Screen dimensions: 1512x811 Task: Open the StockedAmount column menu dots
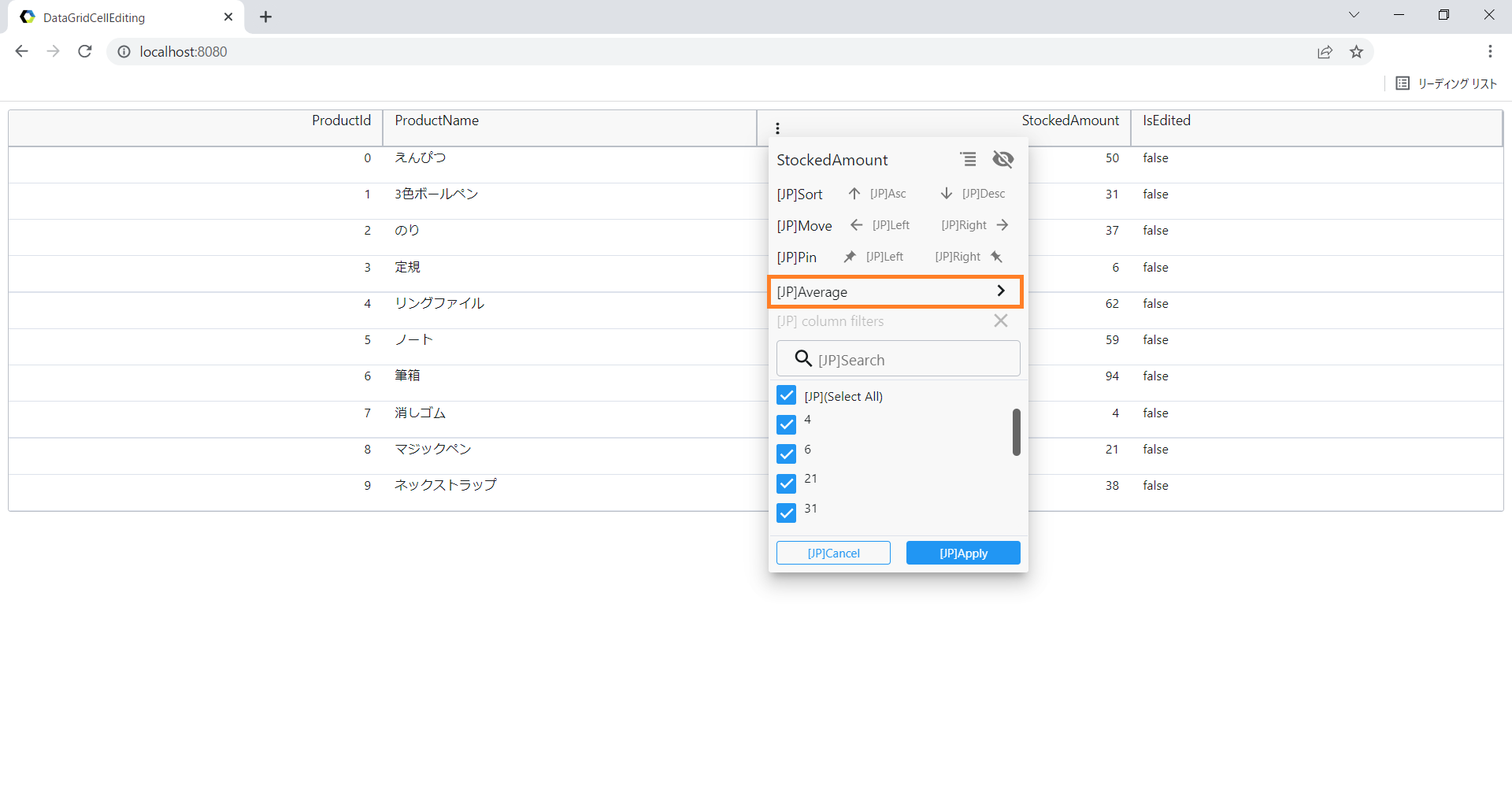coord(777,128)
